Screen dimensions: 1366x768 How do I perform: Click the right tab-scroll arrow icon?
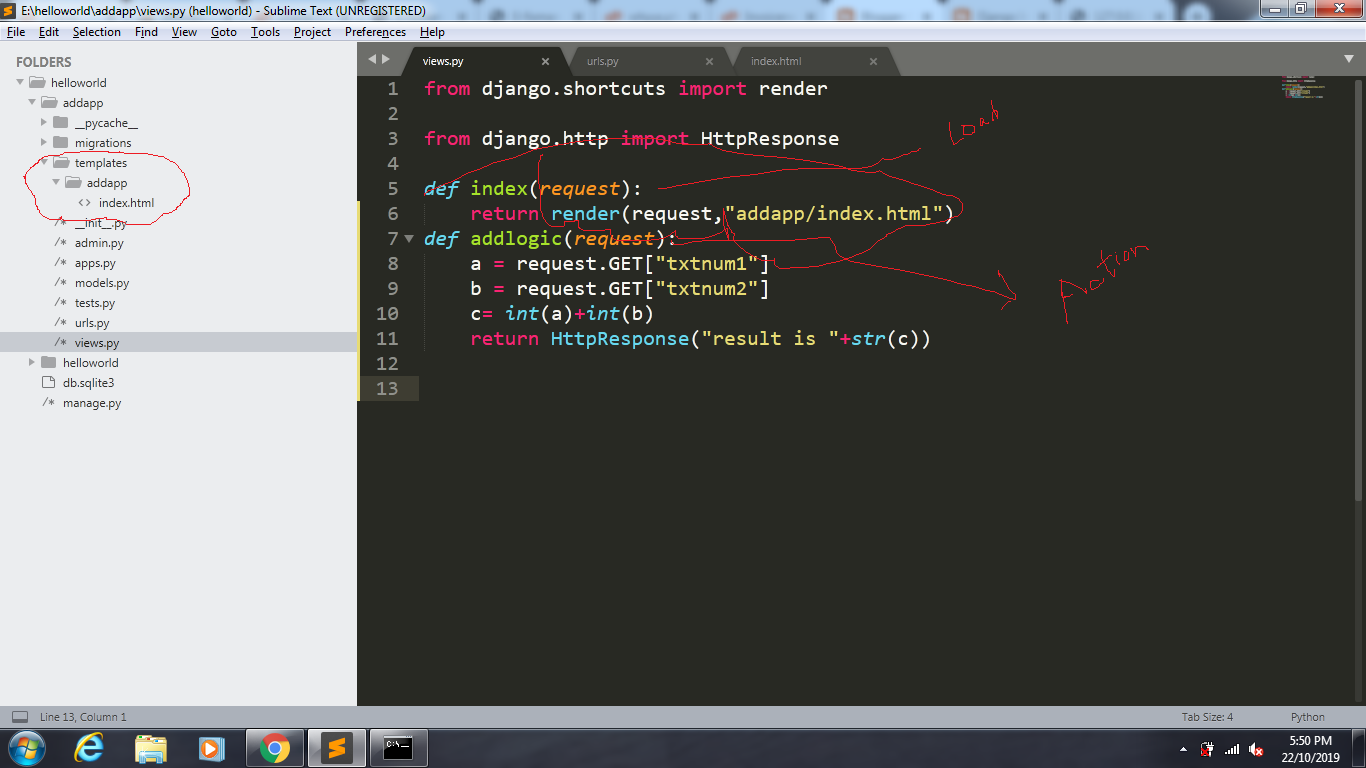pos(385,59)
